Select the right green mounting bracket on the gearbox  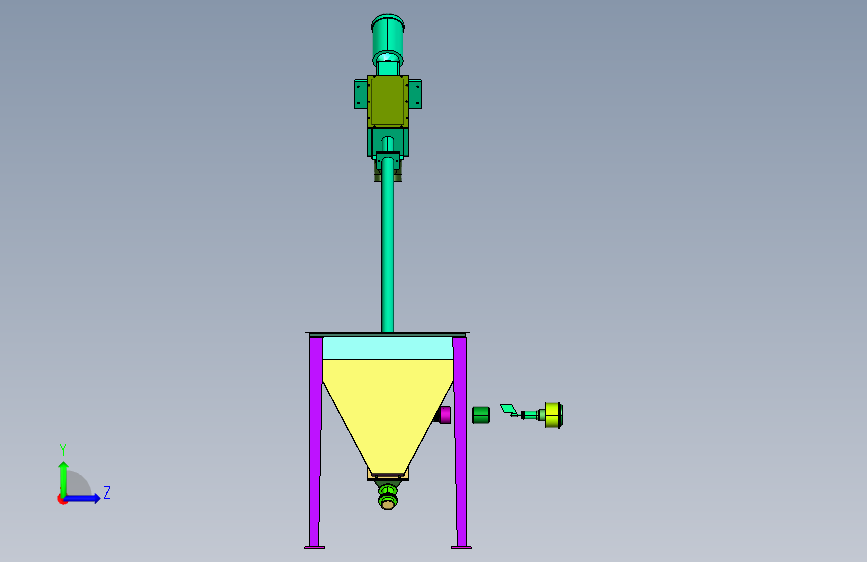[x=415, y=94]
